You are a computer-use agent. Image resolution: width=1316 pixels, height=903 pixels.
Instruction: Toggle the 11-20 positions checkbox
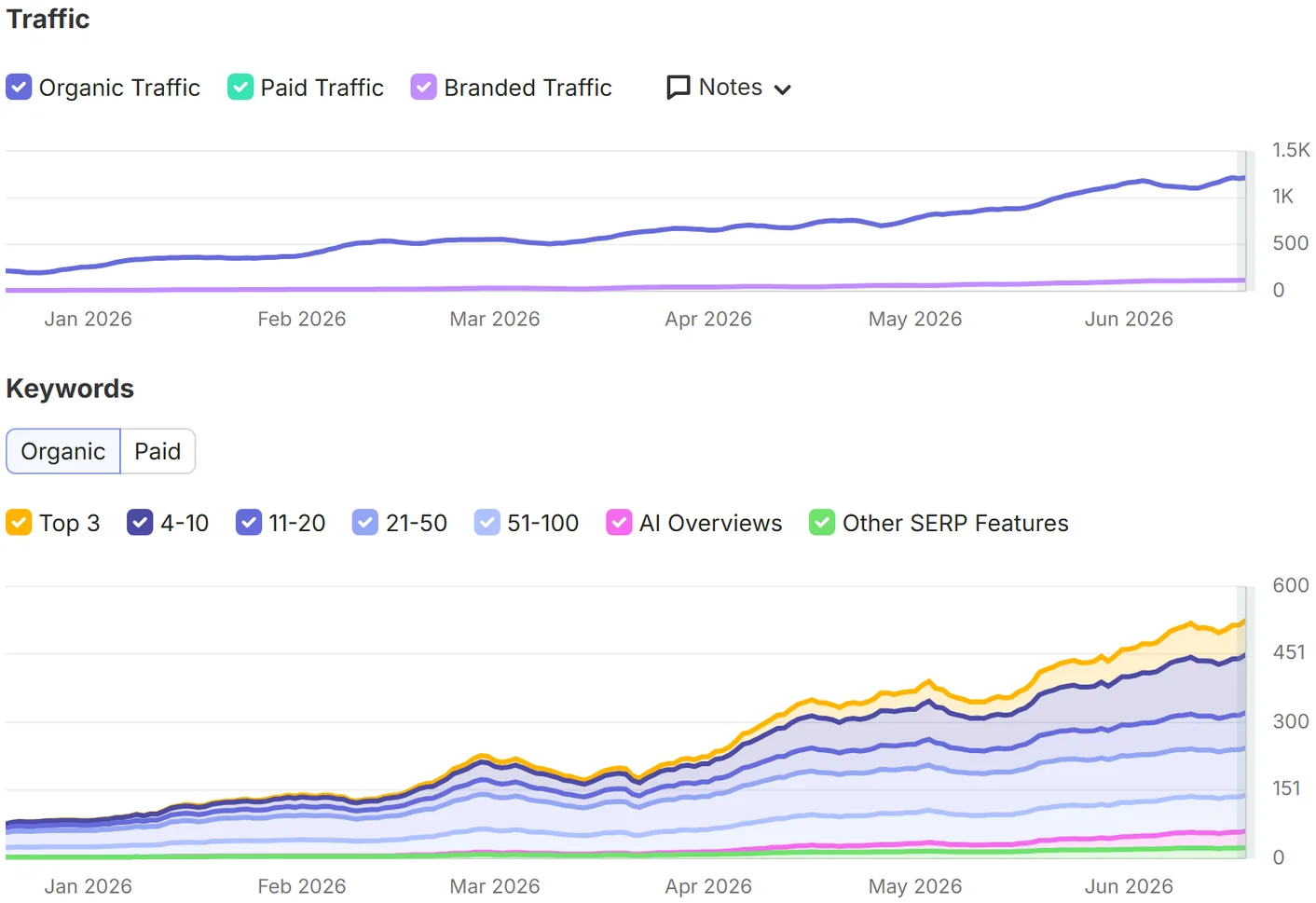249,523
